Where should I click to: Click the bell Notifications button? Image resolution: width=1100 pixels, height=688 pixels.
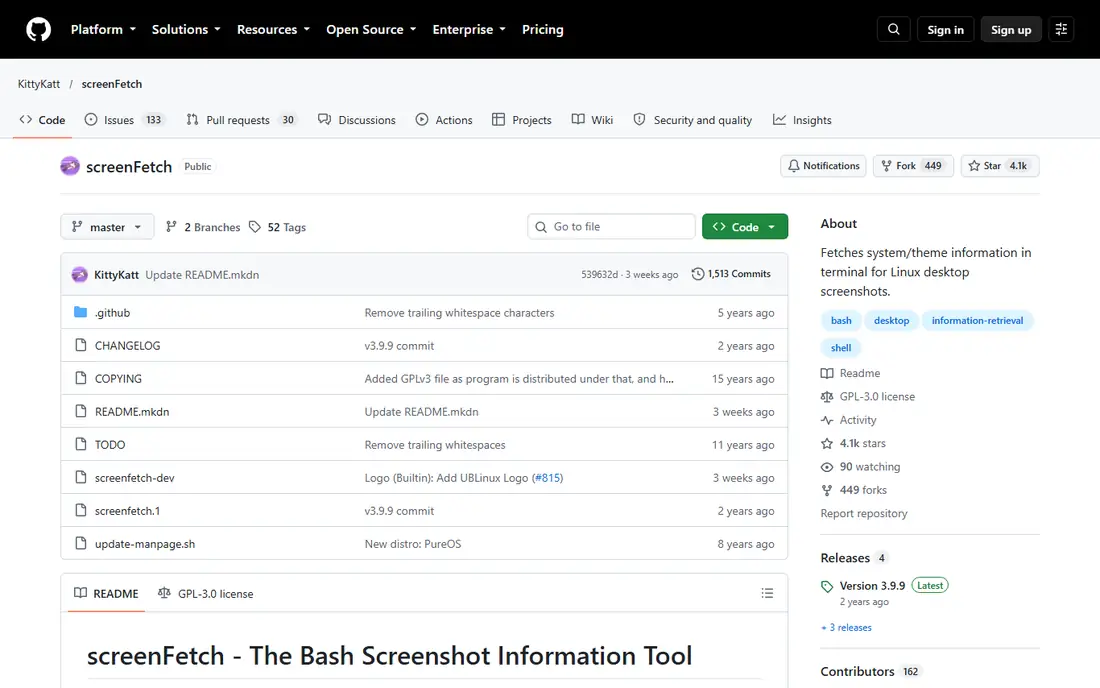(823, 166)
